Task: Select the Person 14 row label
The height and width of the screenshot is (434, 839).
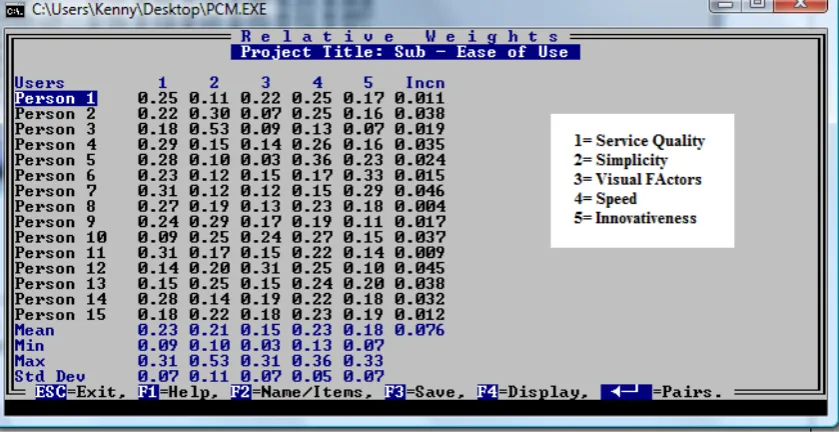Action: click(60, 299)
